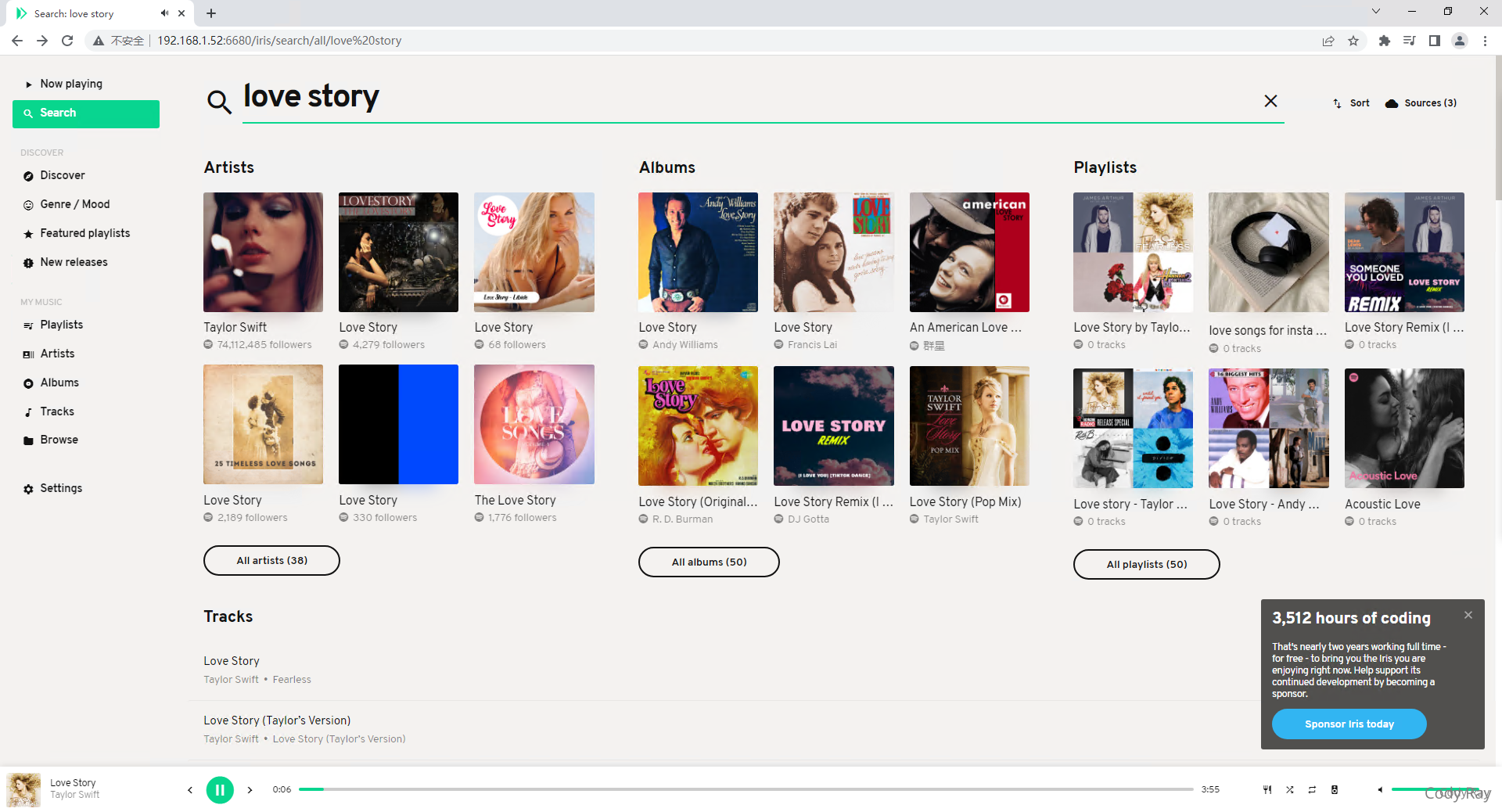Click the magnifier icon beside love story
1502x812 pixels.
[x=219, y=102]
